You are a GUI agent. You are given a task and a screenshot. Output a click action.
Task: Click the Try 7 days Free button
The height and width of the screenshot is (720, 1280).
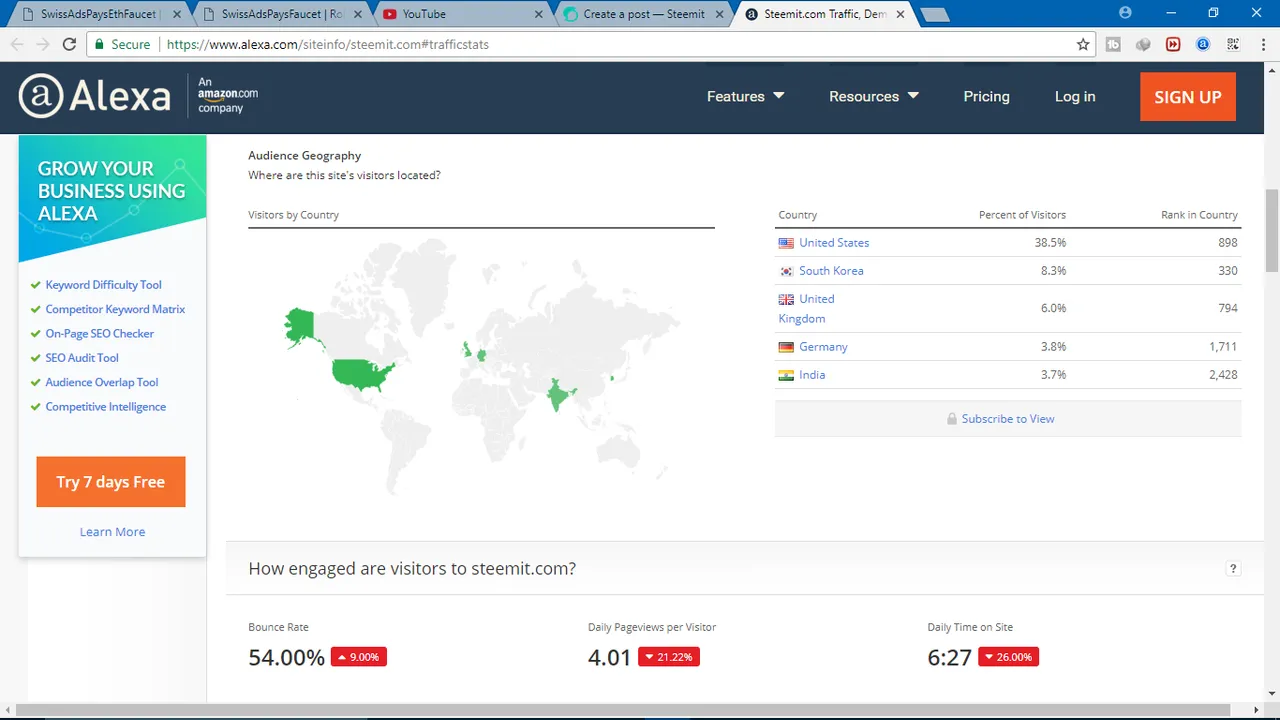(111, 482)
